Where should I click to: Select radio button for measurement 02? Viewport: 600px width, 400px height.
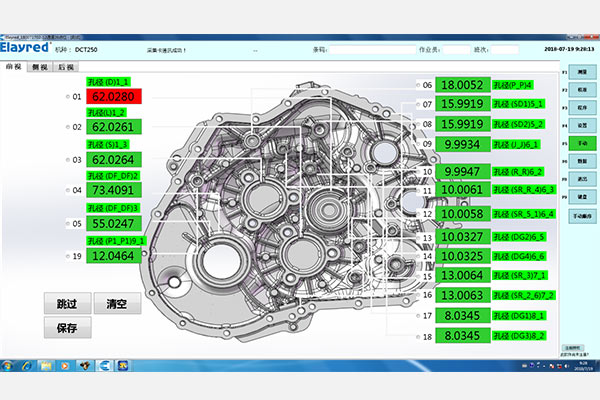coord(68,127)
